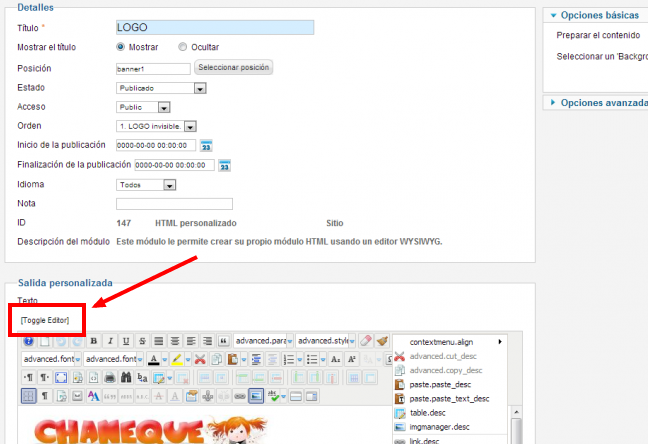
Task: Apply superscript with the A² icon
Action: point(352,359)
